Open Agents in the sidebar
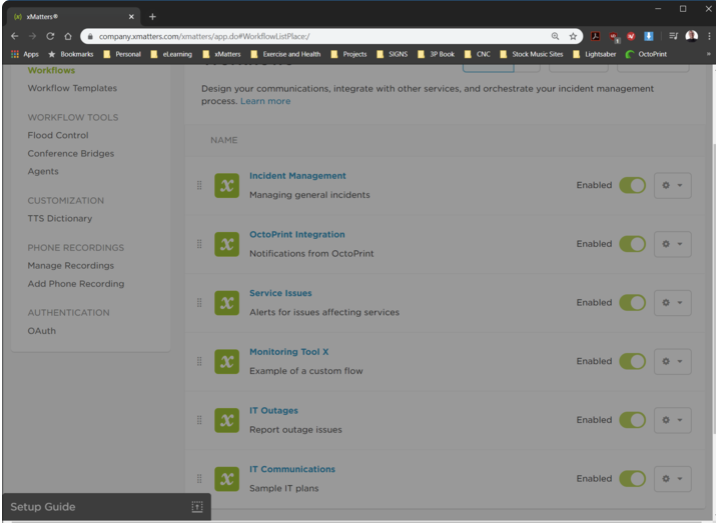This screenshot has height=523, width=716. [43, 171]
